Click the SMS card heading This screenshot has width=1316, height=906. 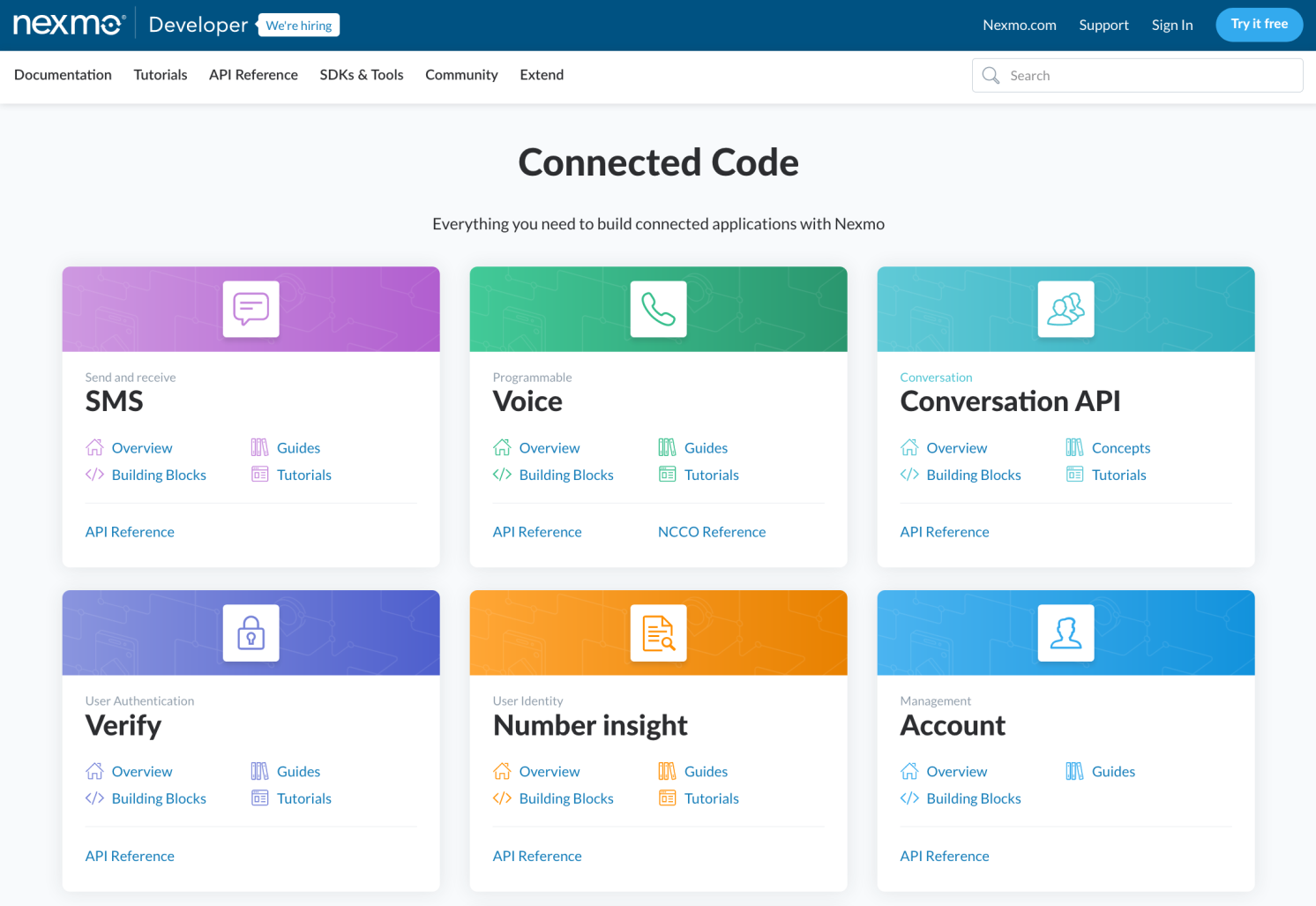click(x=114, y=401)
